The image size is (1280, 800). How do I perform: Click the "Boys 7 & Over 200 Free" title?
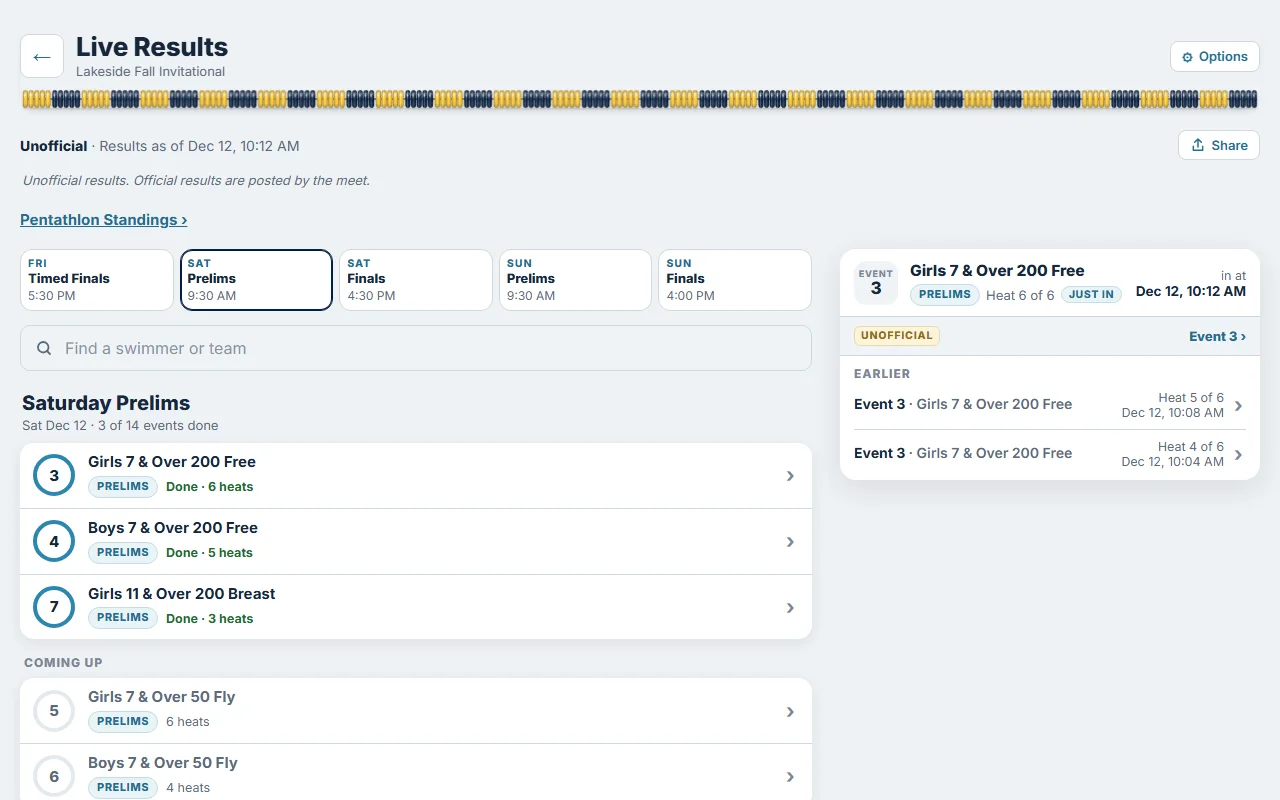tap(173, 528)
